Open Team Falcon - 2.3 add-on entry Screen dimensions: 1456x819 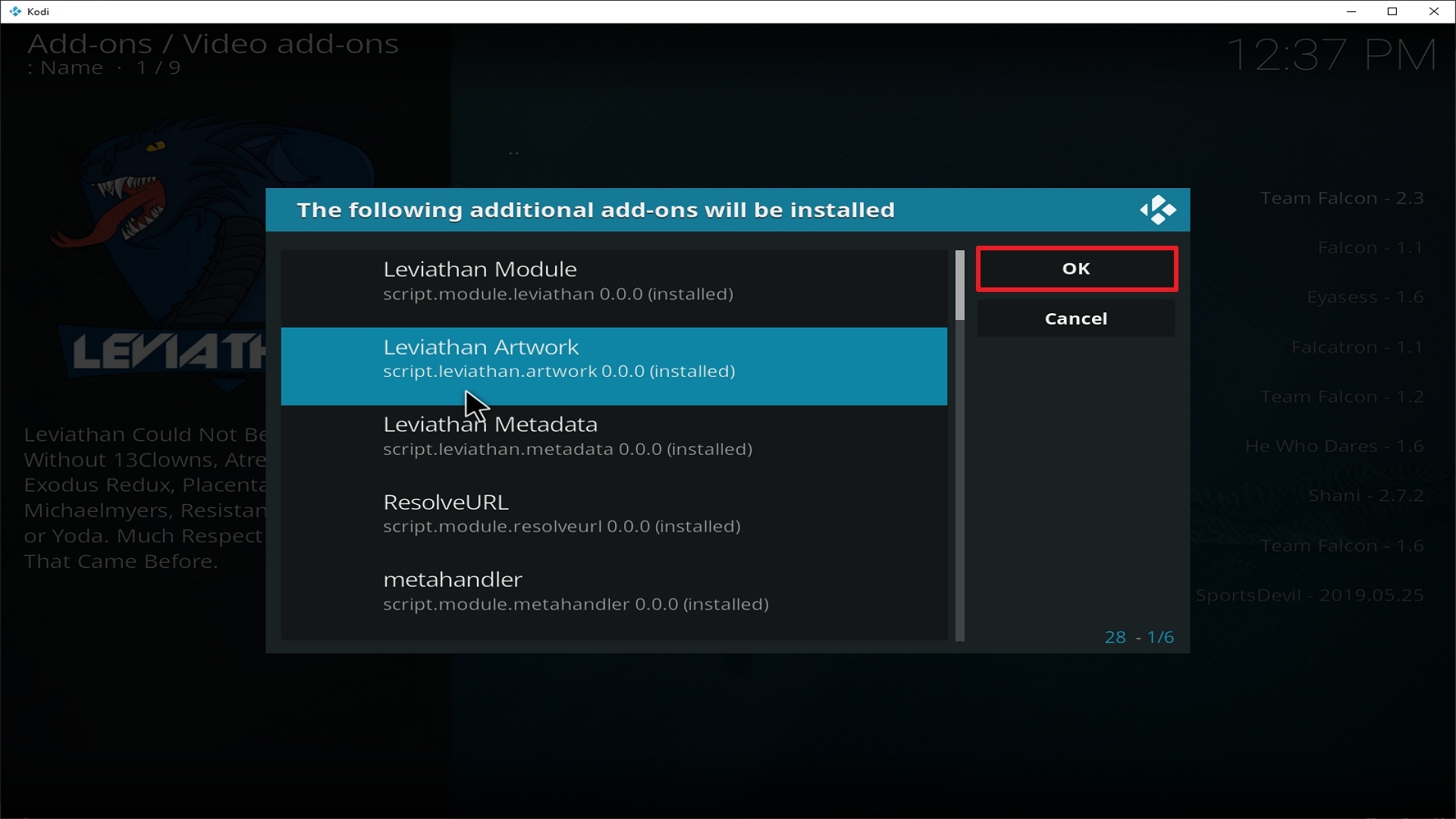pyautogui.click(x=1341, y=198)
